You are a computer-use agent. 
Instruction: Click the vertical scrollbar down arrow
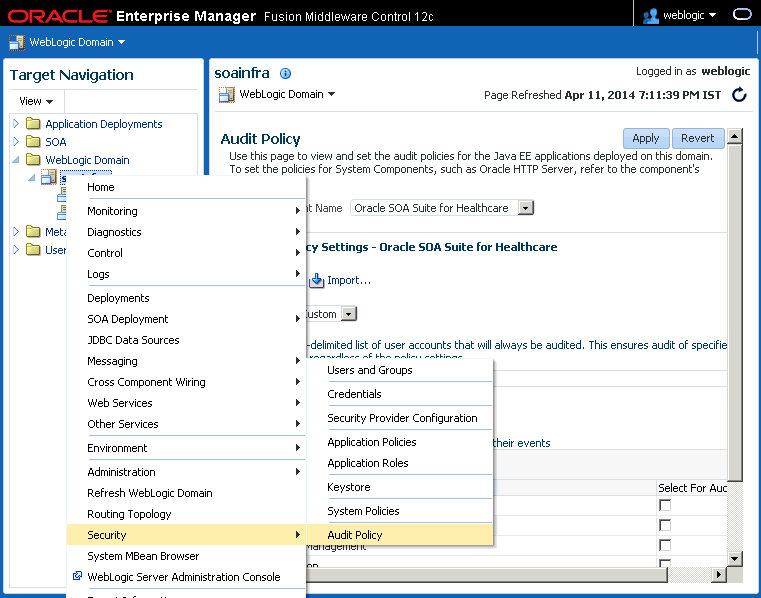(x=734, y=558)
